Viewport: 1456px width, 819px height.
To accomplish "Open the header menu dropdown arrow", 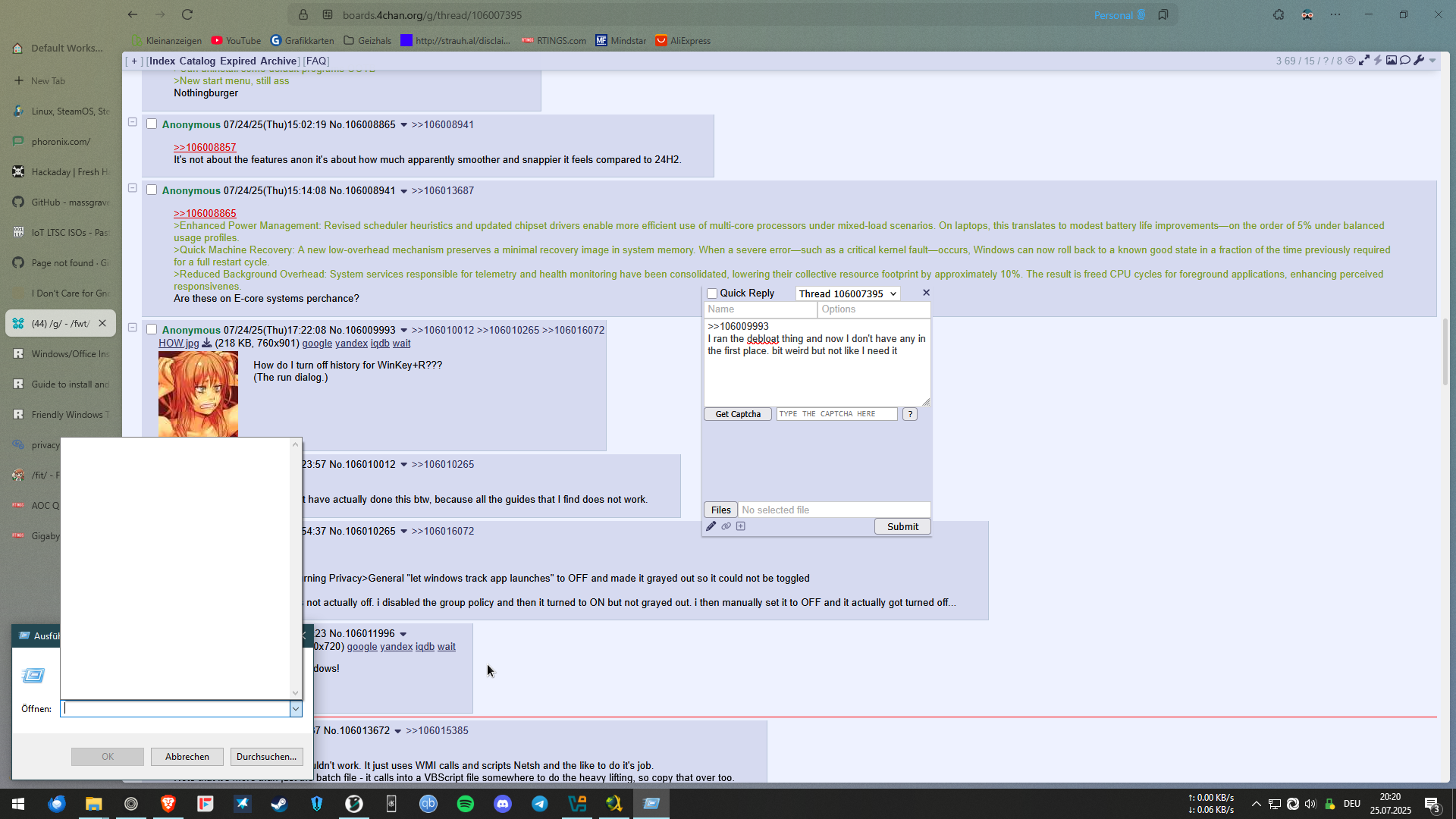I will (x=1432, y=61).
